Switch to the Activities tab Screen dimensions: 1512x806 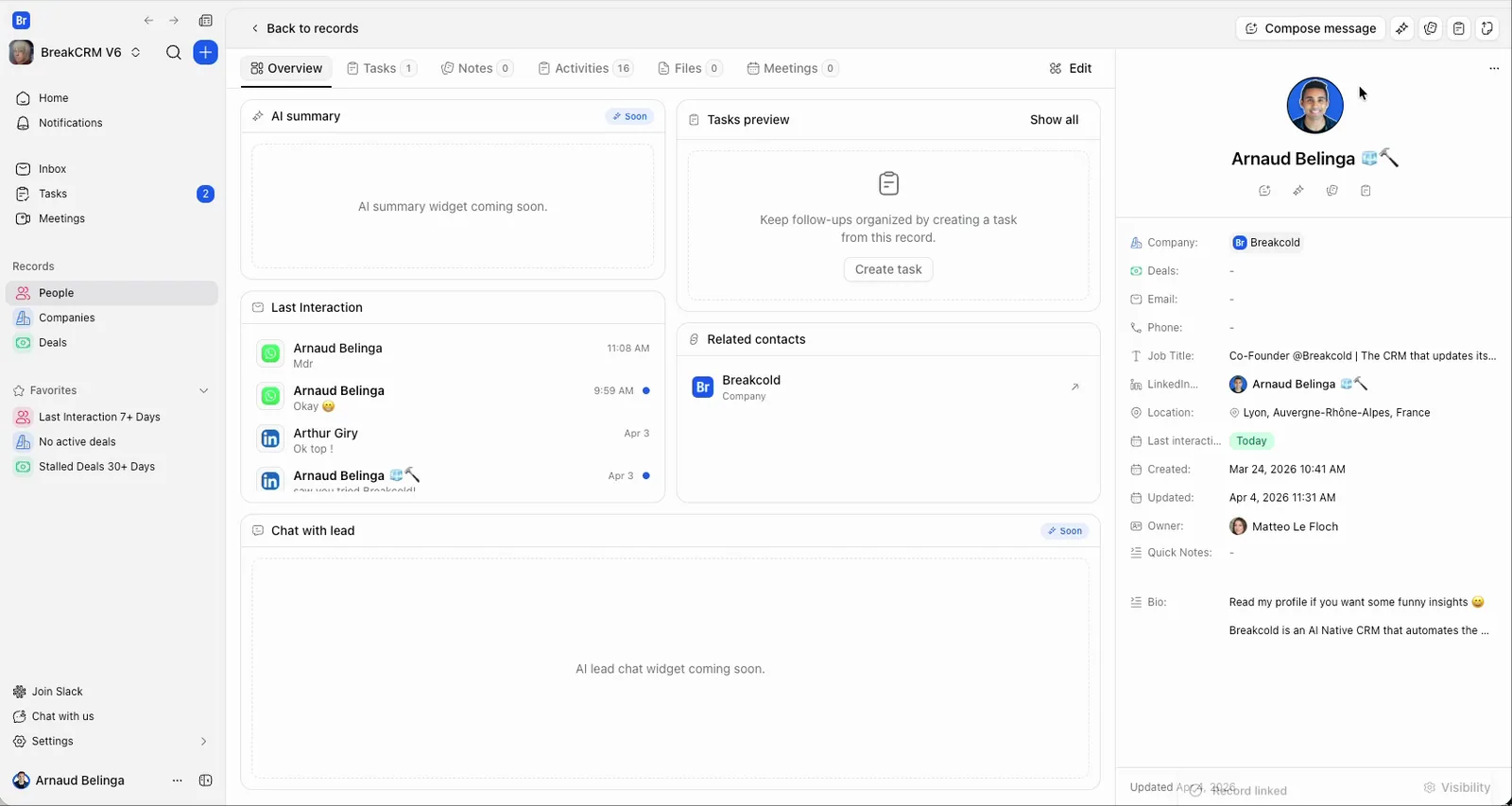[x=586, y=68]
